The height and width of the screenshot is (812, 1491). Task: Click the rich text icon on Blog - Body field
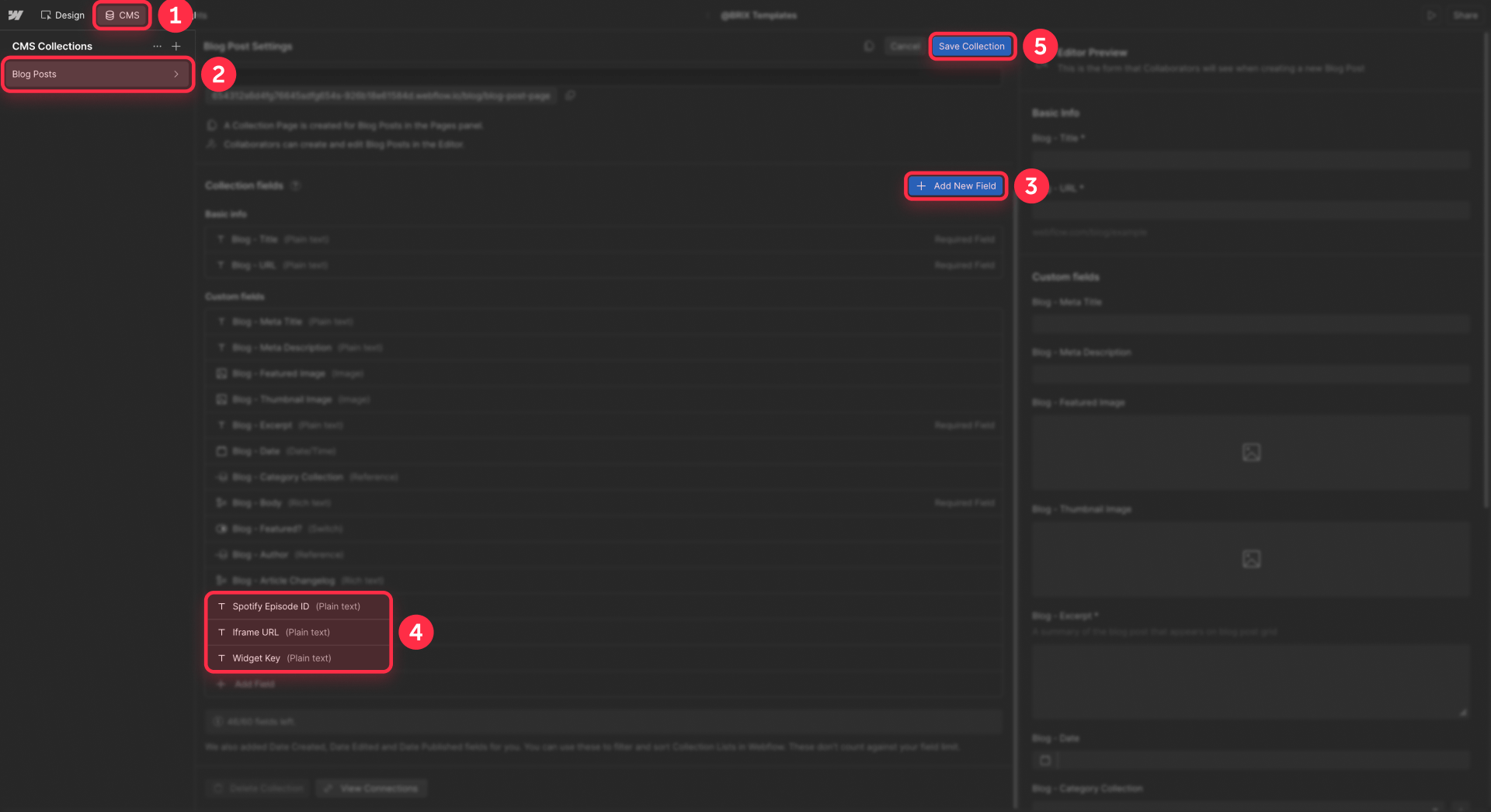pos(221,502)
